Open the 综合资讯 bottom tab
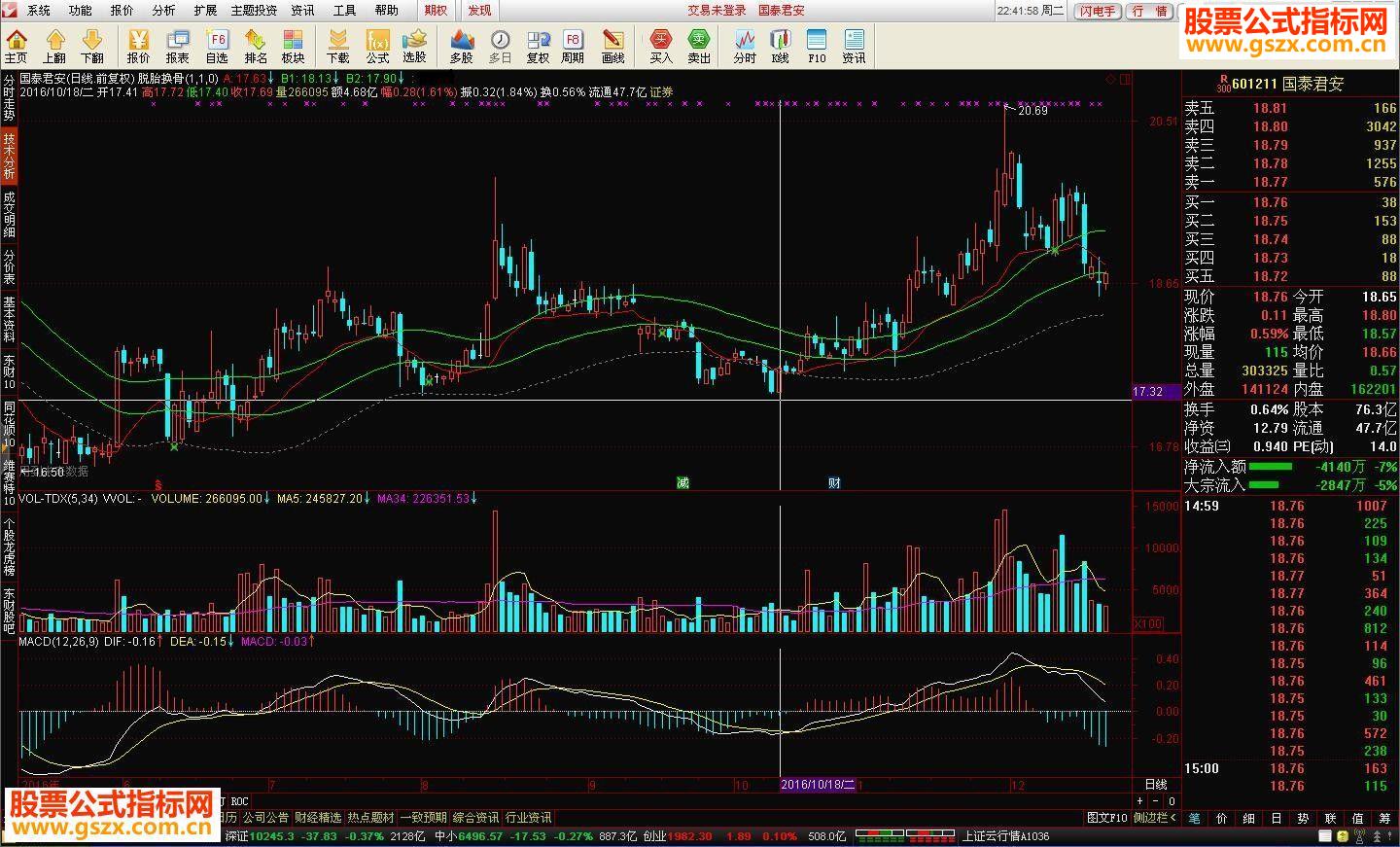Image resolution: width=1400 pixels, height=847 pixels. click(x=475, y=818)
